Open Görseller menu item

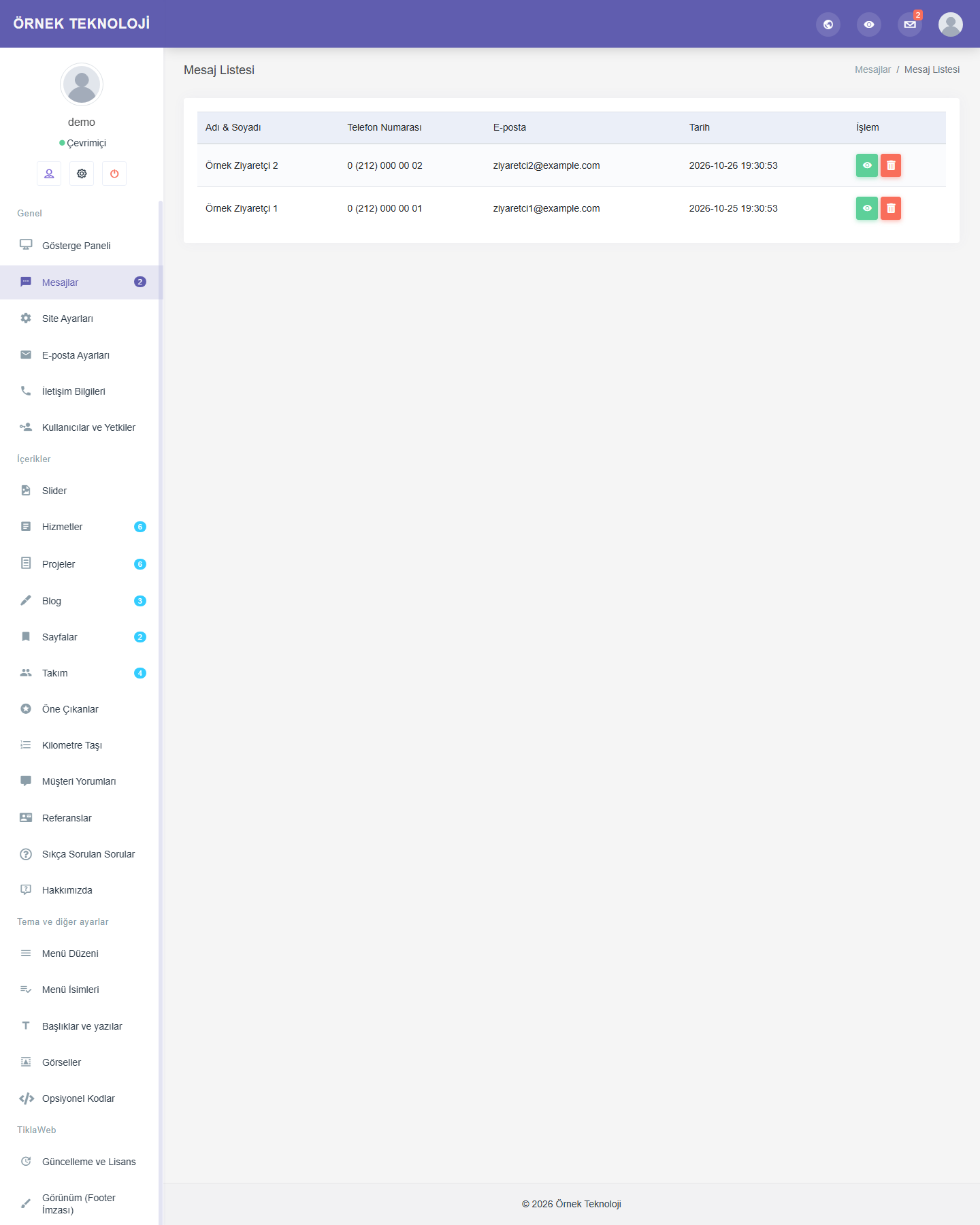[82, 1062]
